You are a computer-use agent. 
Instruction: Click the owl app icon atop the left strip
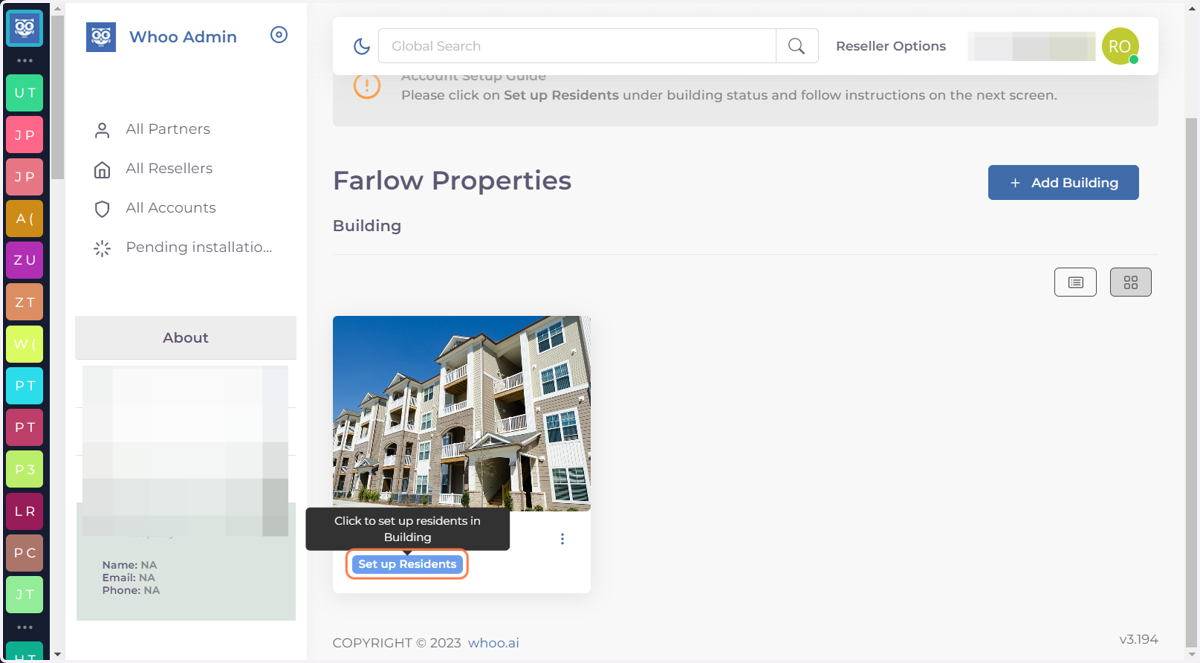(25, 28)
